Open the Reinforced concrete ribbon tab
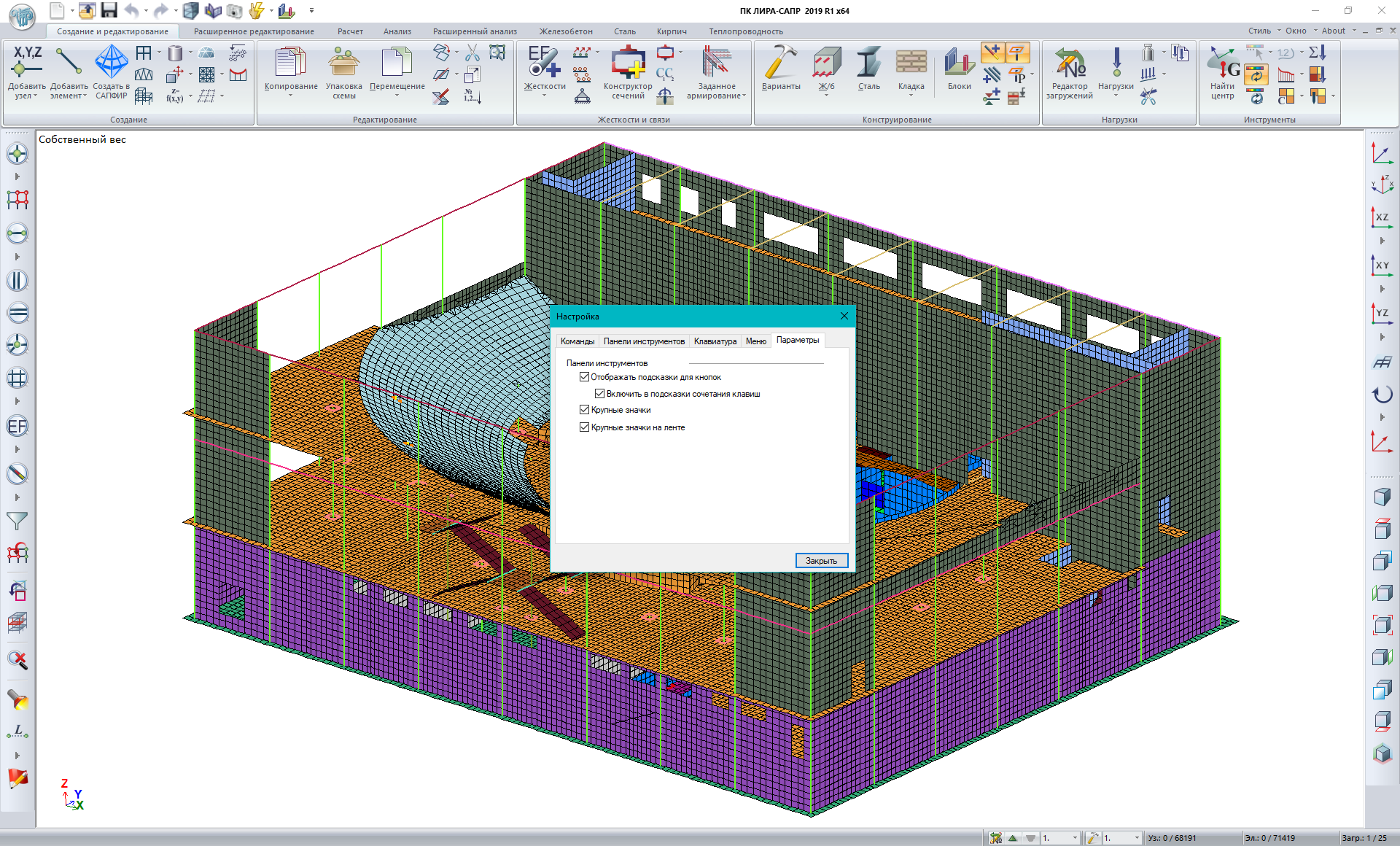 566,31
